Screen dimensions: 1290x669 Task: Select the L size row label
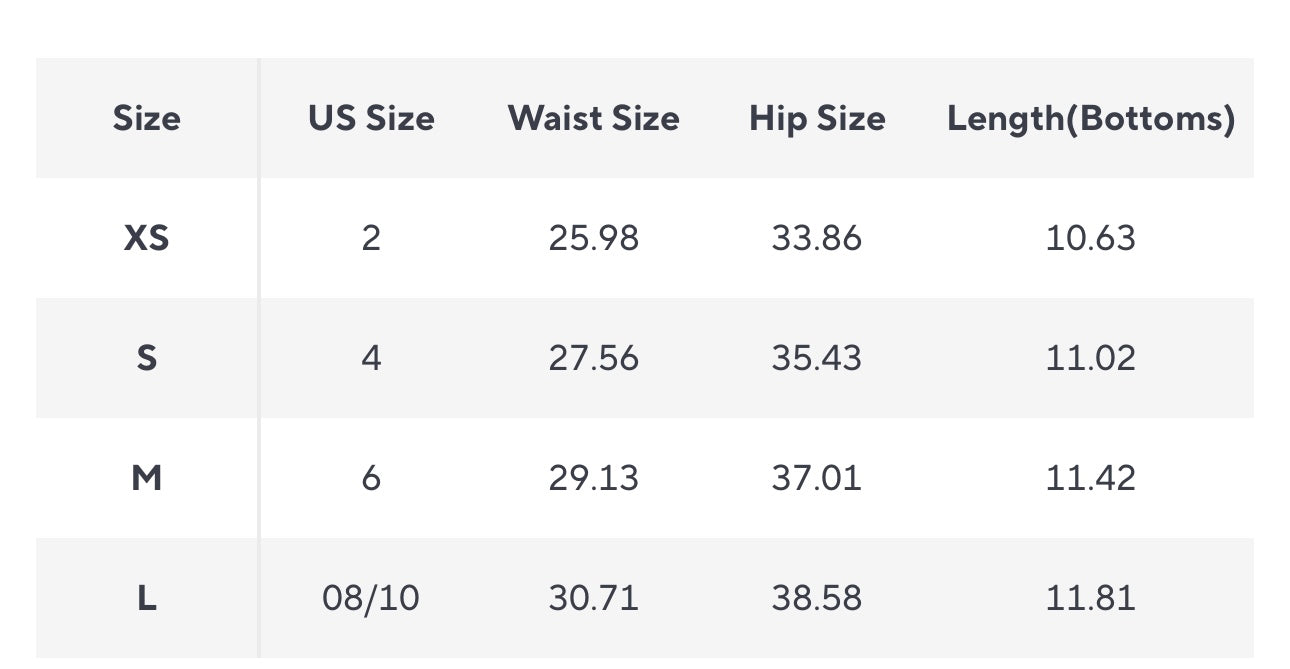(146, 598)
